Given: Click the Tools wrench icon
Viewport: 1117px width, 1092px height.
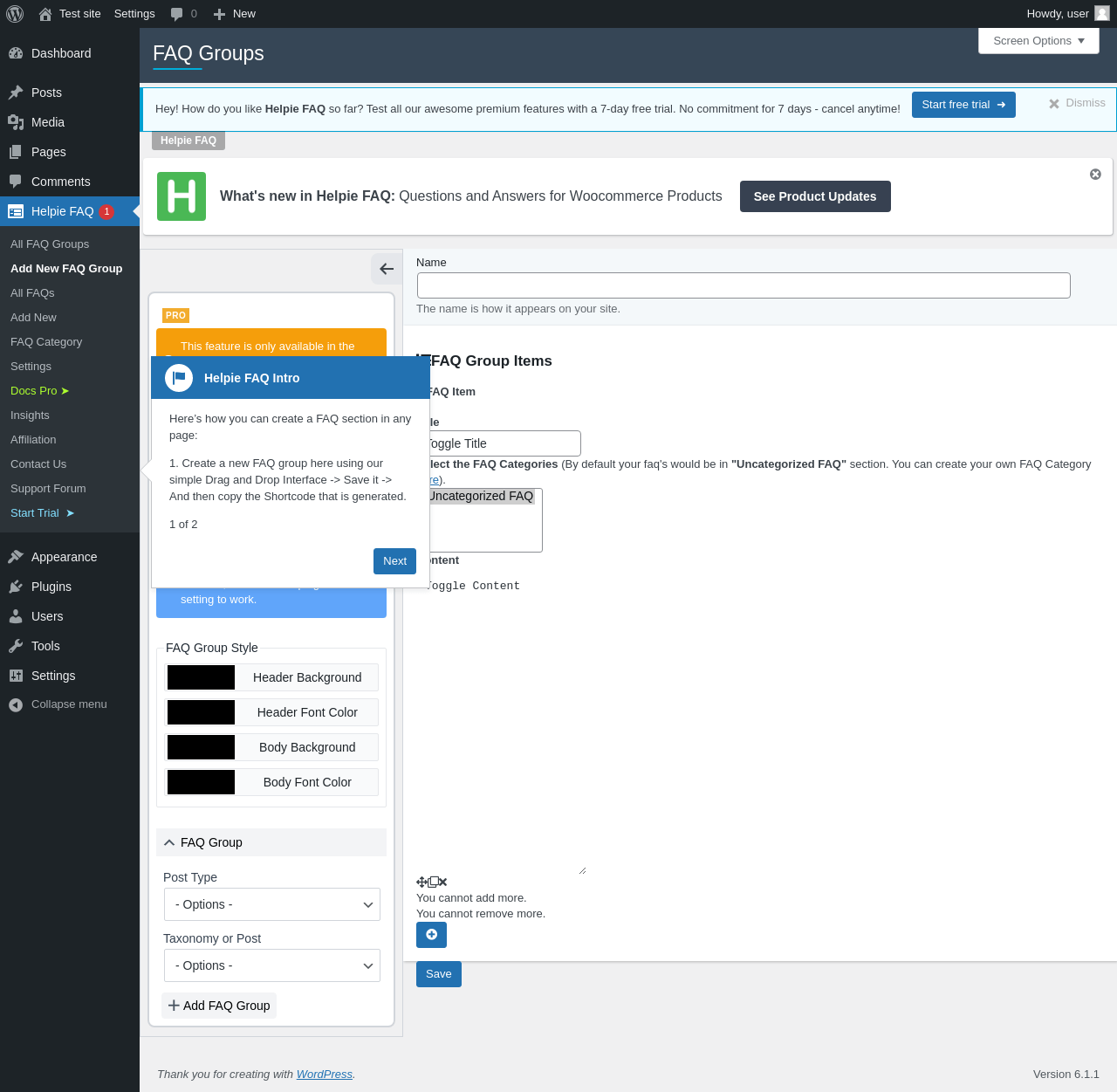Looking at the screenshot, I should coord(16,646).
